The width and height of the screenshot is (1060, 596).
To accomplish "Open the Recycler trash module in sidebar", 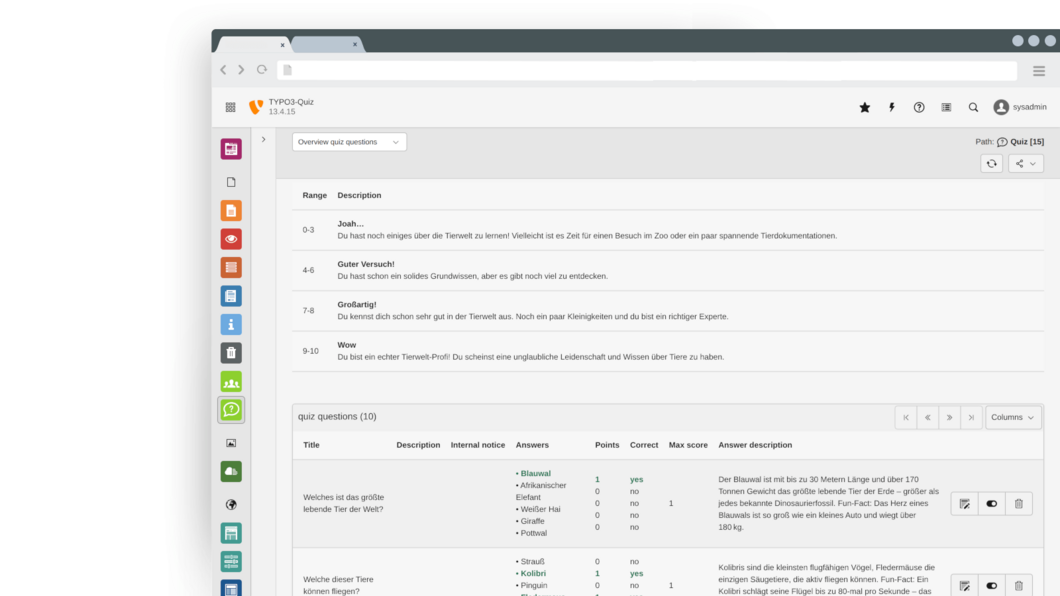I will tap(231, 353).
